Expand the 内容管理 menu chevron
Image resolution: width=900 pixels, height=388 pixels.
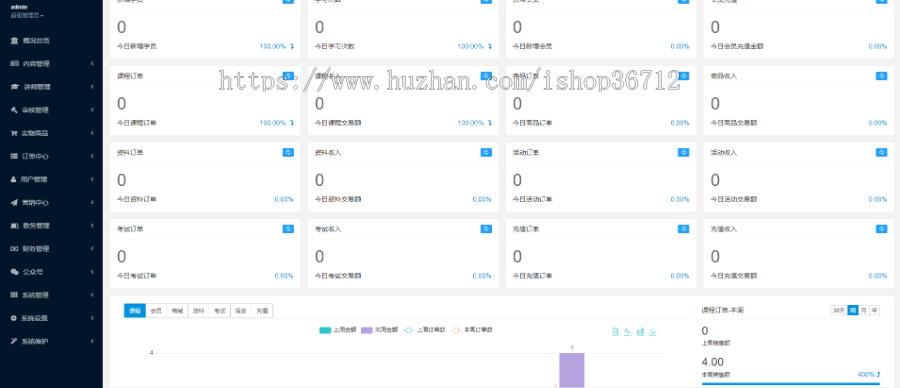(92, 64)
